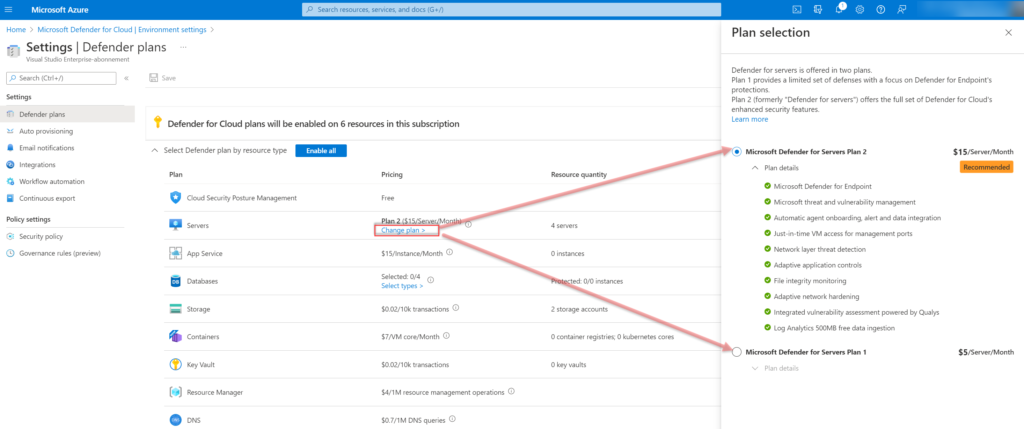Click the Save disk icon
This screenshot has width=1024, height=429.
pos(153,78)
